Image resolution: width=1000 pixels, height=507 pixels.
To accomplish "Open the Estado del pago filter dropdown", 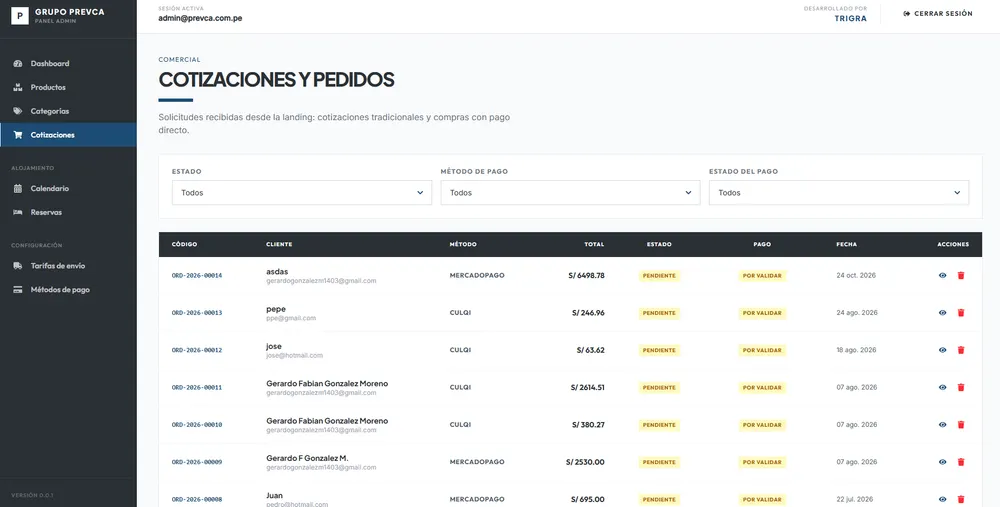I will 839,193.
